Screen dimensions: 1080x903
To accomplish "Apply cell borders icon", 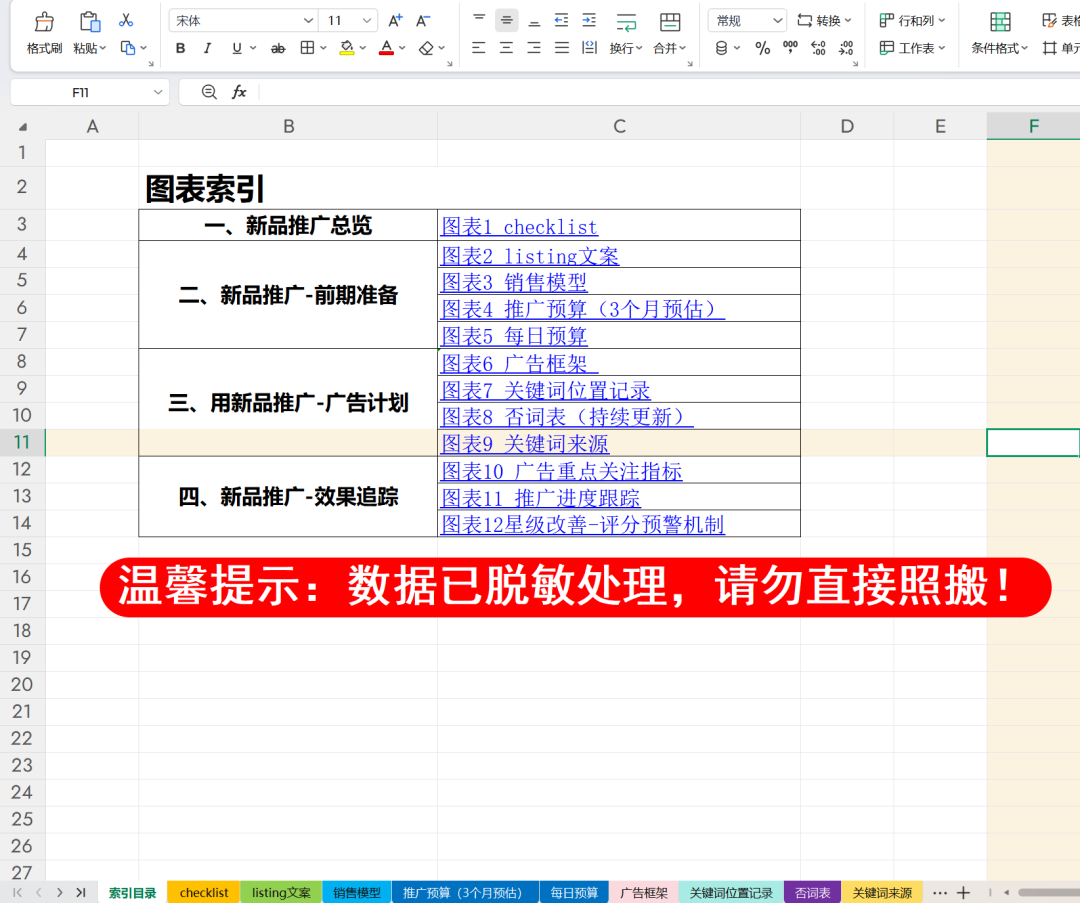I will (x=307, y=48).
